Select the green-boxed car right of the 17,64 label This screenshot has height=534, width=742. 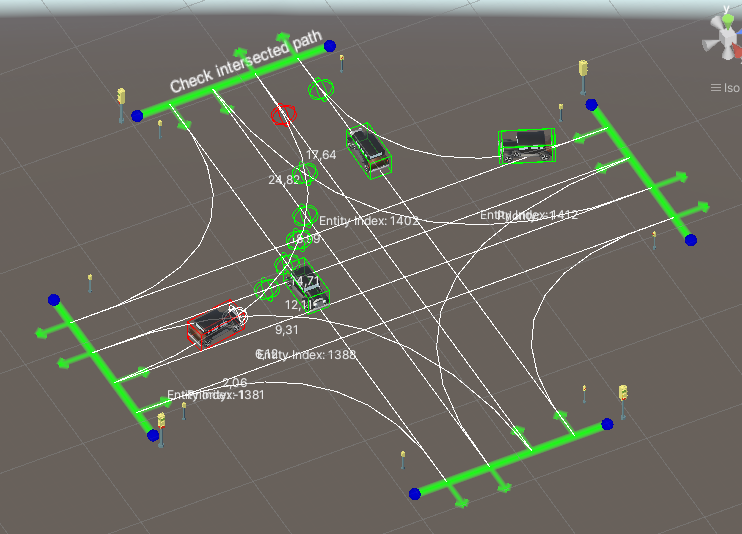[369, 151]
